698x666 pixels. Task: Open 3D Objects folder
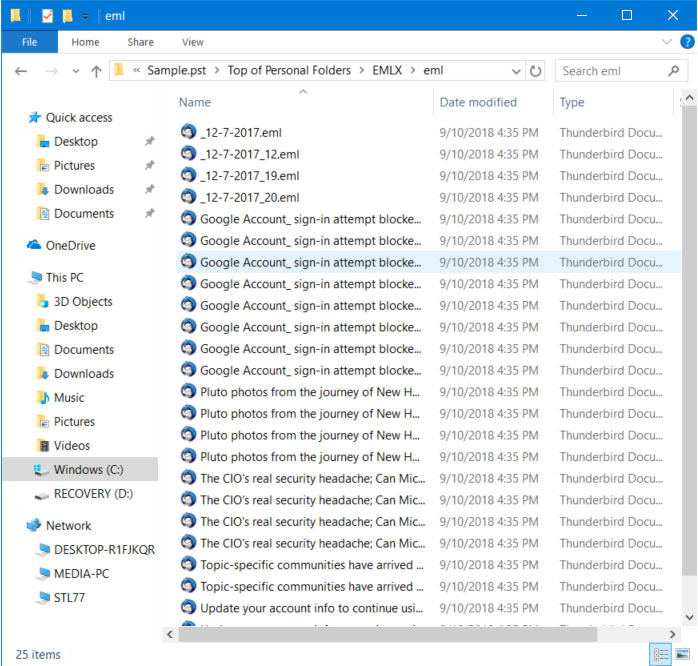click(x=83, y=302)
